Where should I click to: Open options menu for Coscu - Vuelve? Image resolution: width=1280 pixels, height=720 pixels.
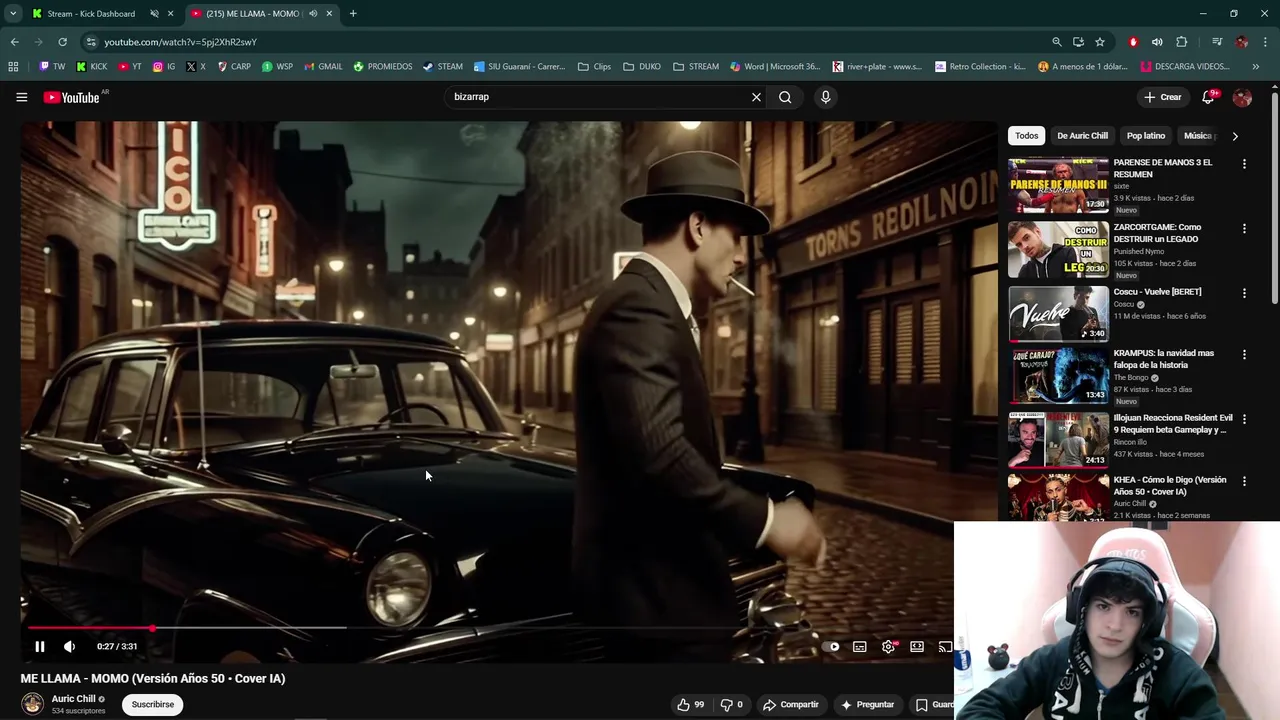point(1244,294)
